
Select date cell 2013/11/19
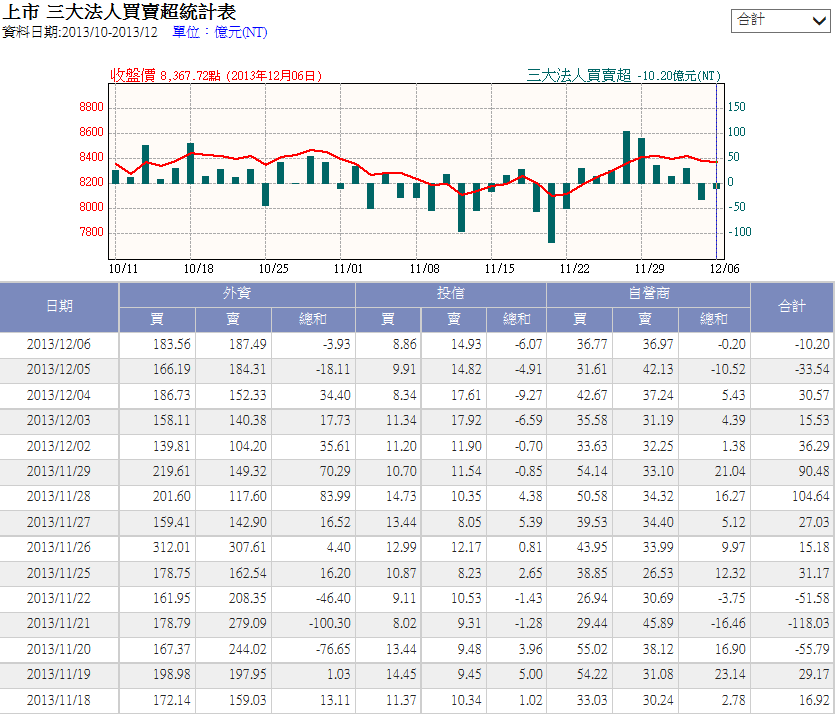coord(59,675)
